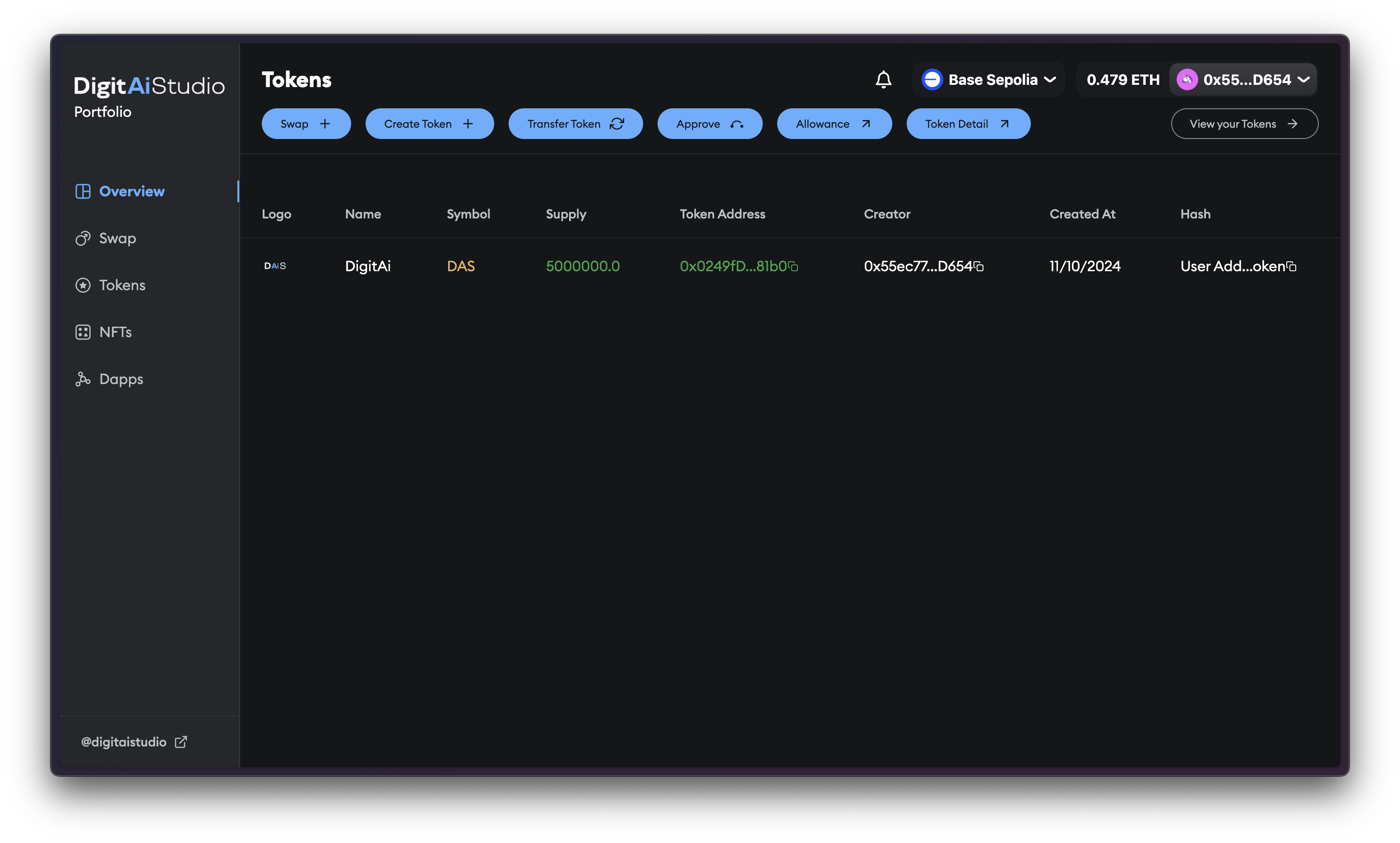This screenshot has height=843, width=1400.
Task: Open the Base Sepolia network dropdown
Action: (x=1050, y=79)
